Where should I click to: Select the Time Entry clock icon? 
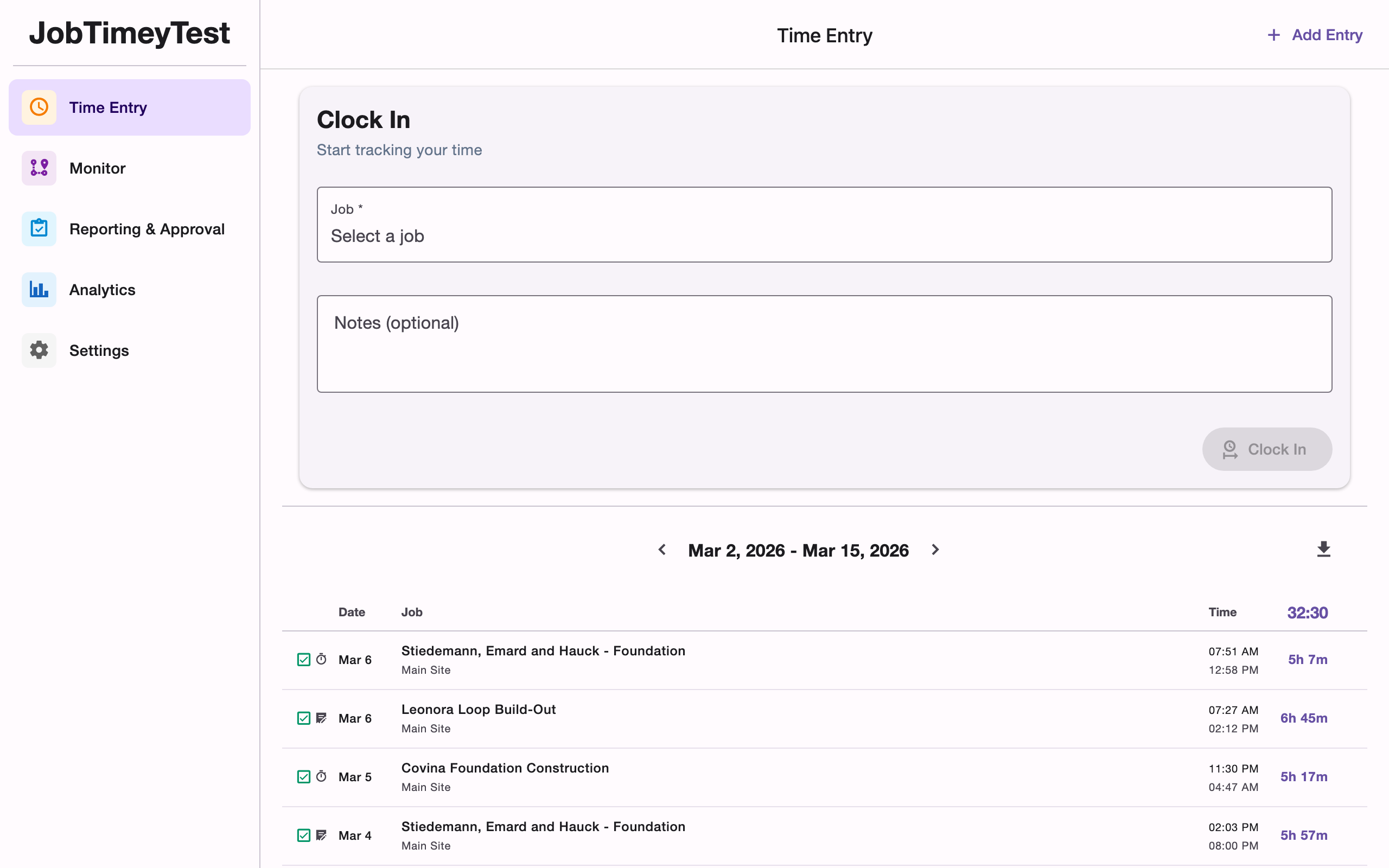tap(39, 107)
